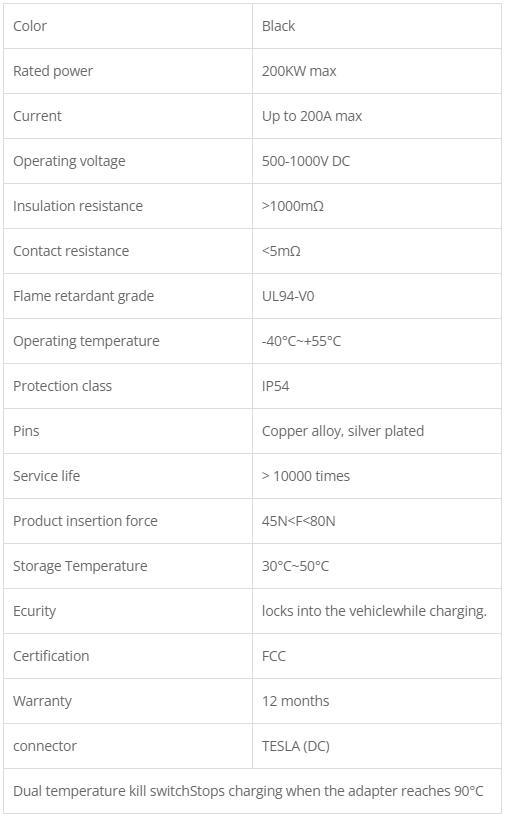Image resolution: width=506 pixels, height=818 pixels.
Task: Click the Insulation resistance label
Action: (x=78, y=206)
